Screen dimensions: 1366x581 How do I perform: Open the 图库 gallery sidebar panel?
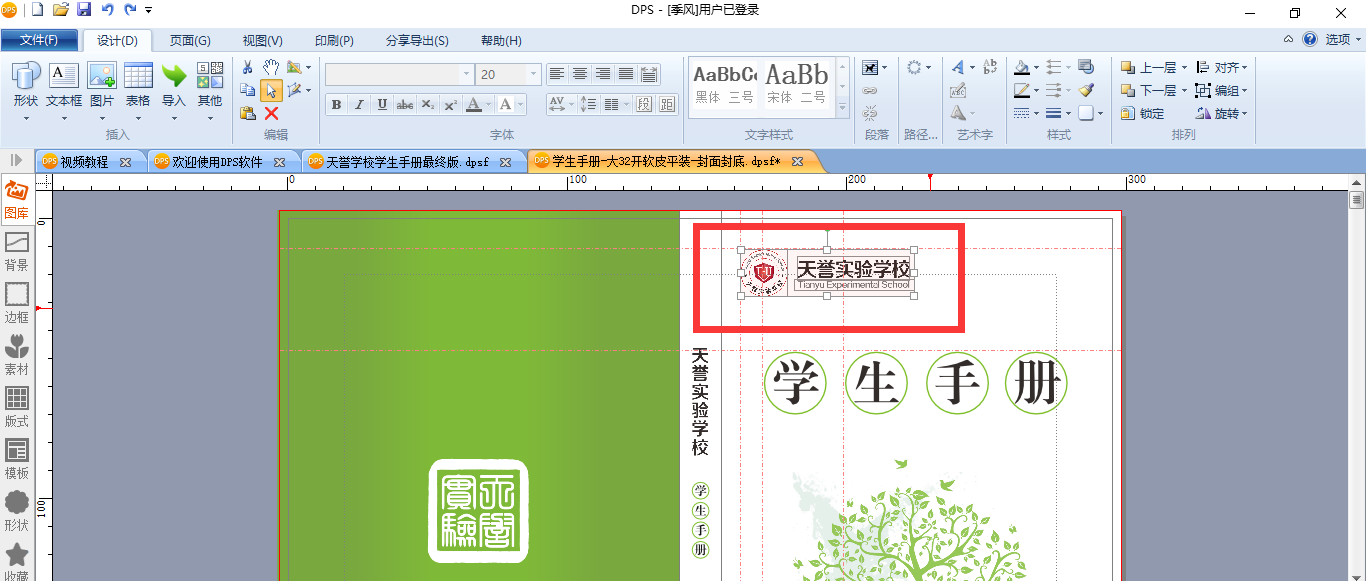16,200
